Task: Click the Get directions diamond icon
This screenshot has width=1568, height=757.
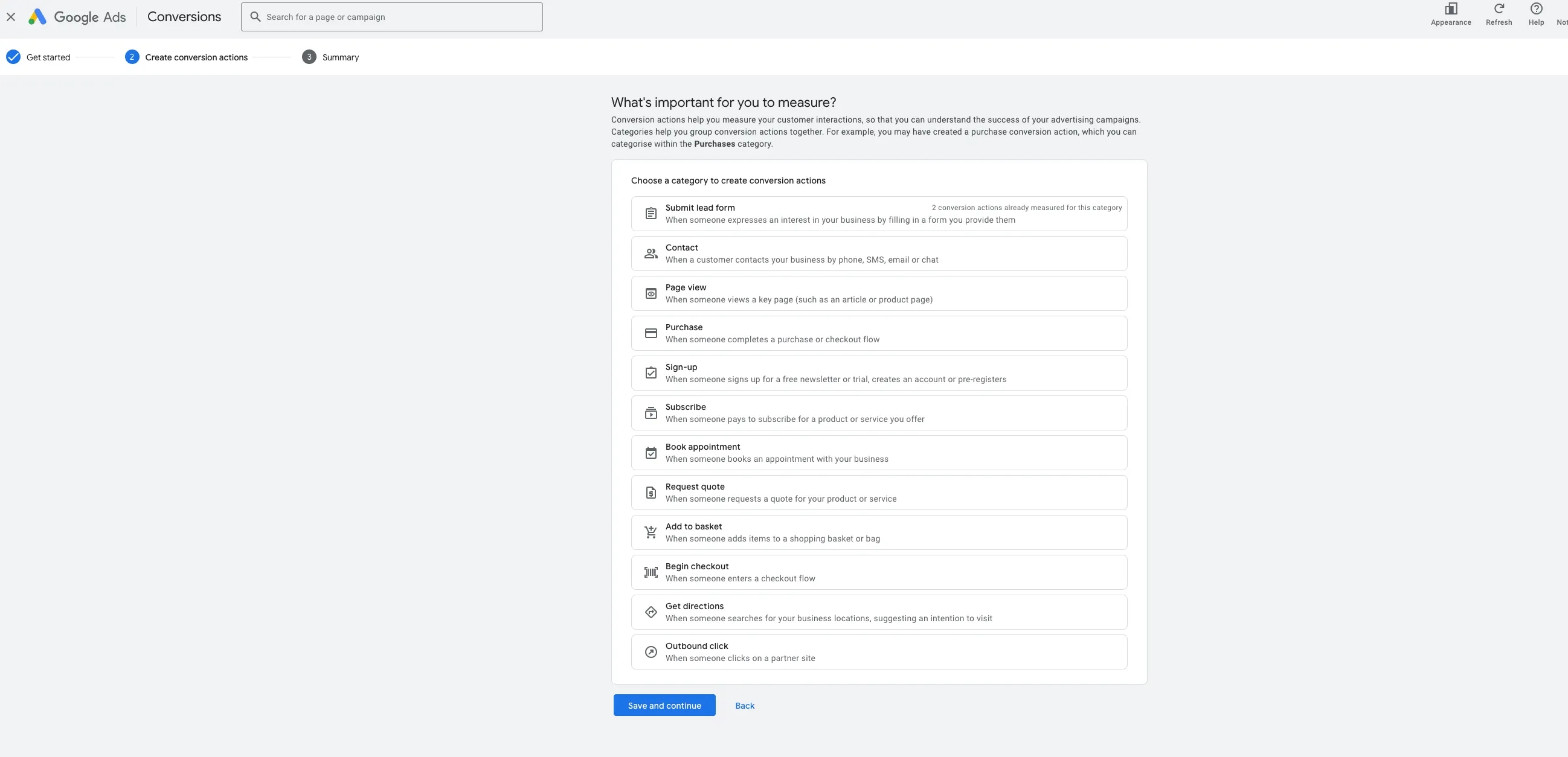Action: click(x=651, y=612)
